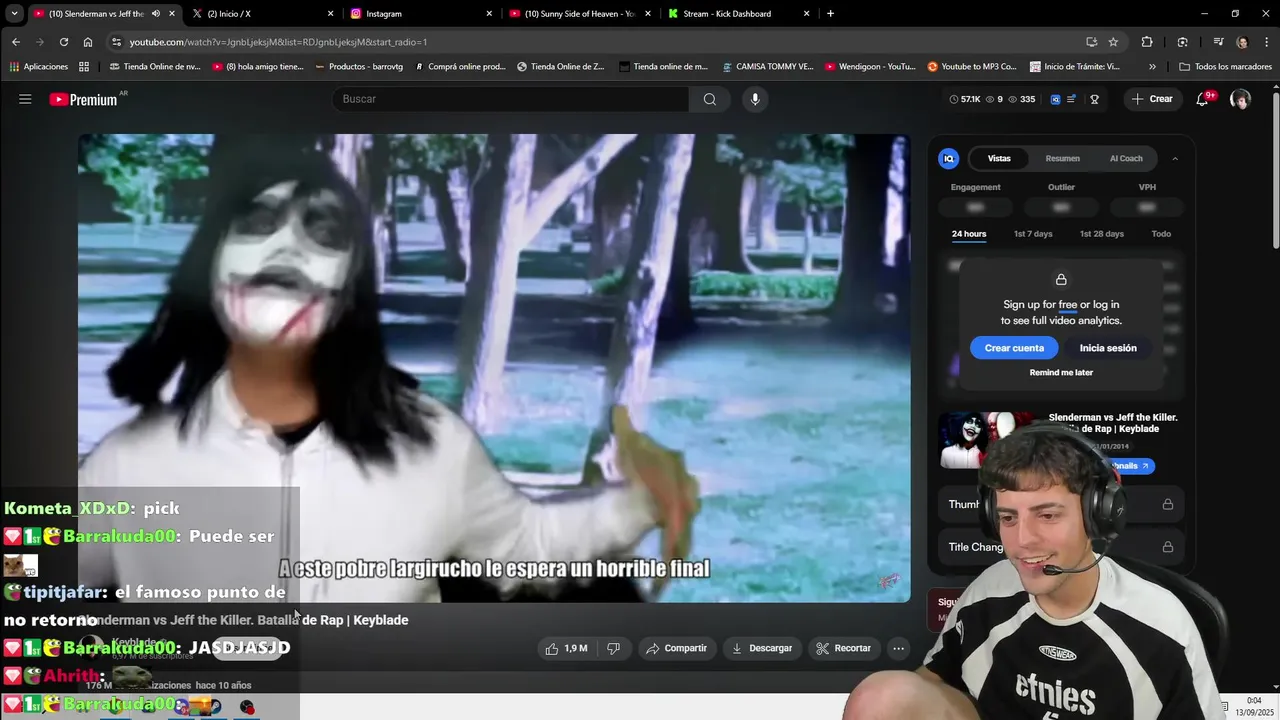Open Chrome three-dot menu

[x=1266, y=42]
